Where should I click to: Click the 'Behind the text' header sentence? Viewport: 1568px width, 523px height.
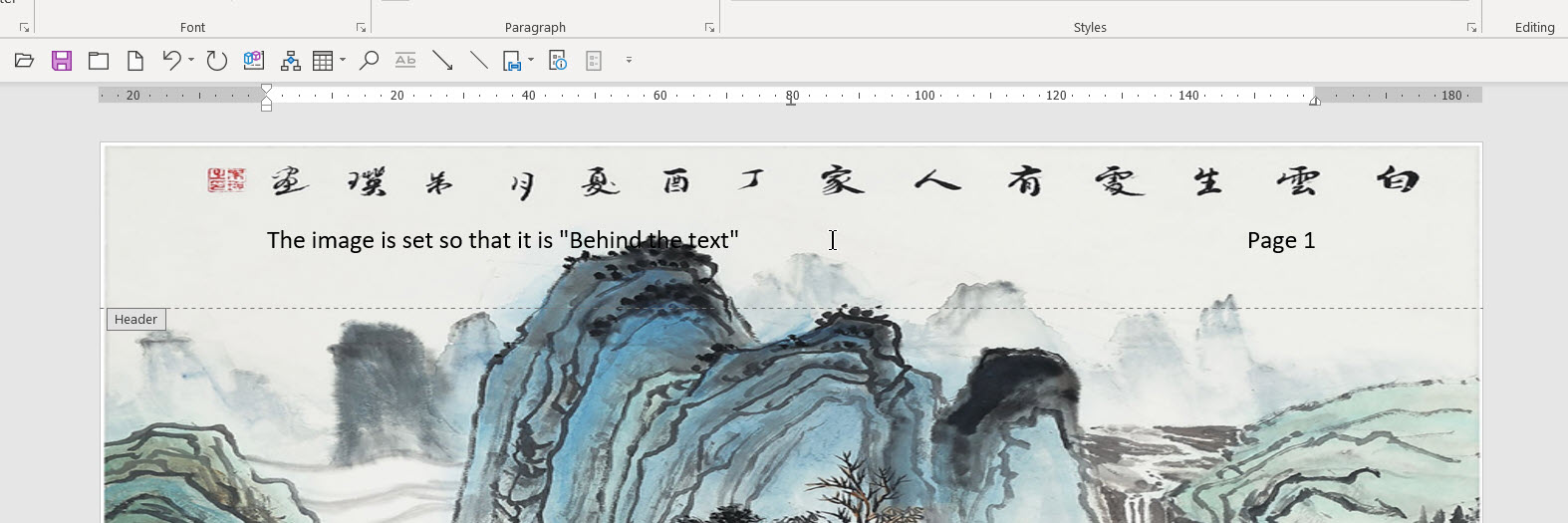click(503, 240)
